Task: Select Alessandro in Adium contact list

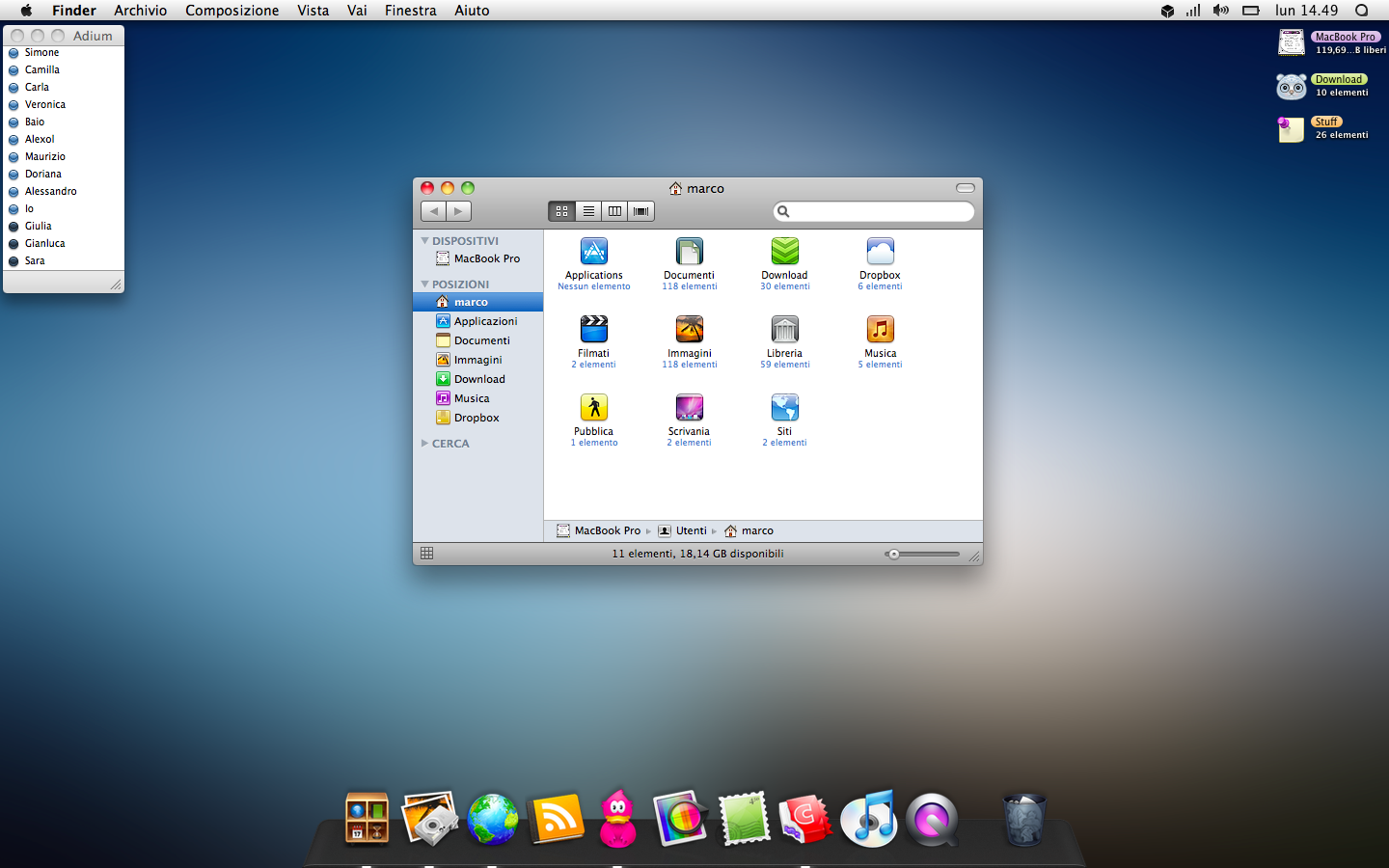Action: pos(64,192)
